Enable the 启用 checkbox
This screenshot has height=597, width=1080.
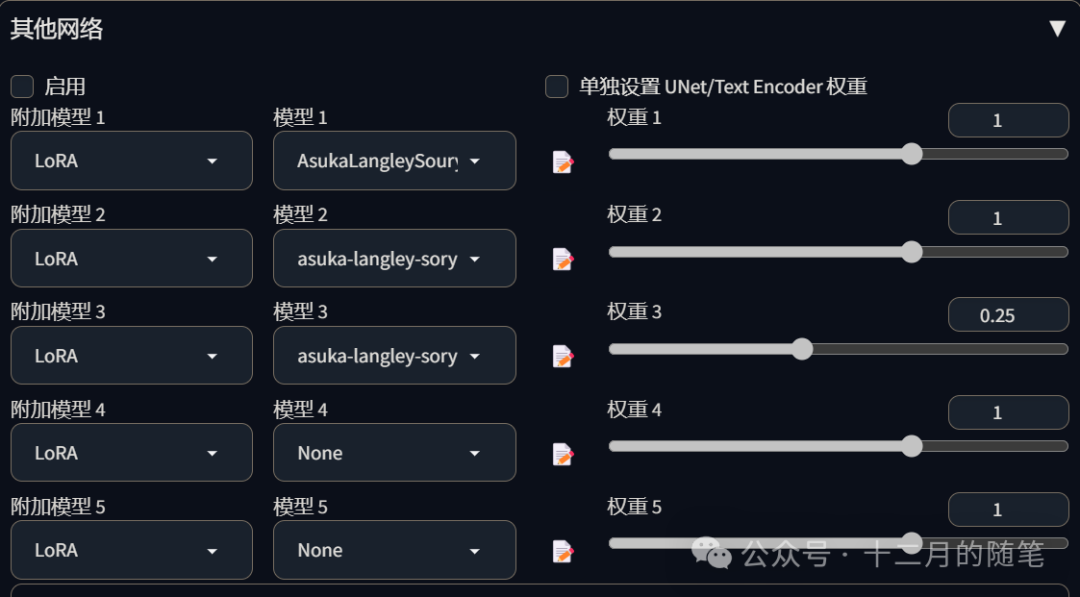pos(22,86)
